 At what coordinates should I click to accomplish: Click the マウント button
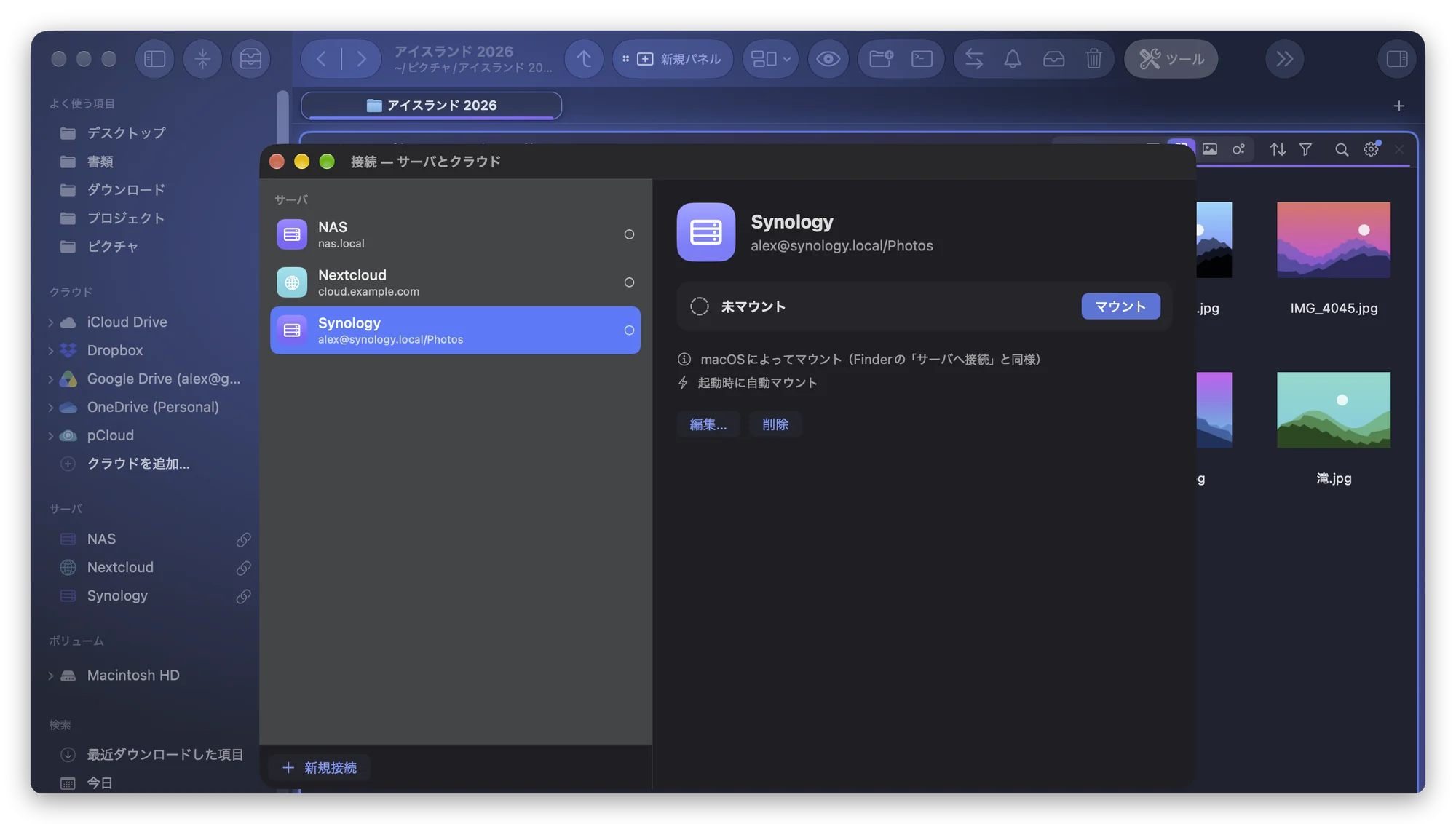tap(1120, 306)
